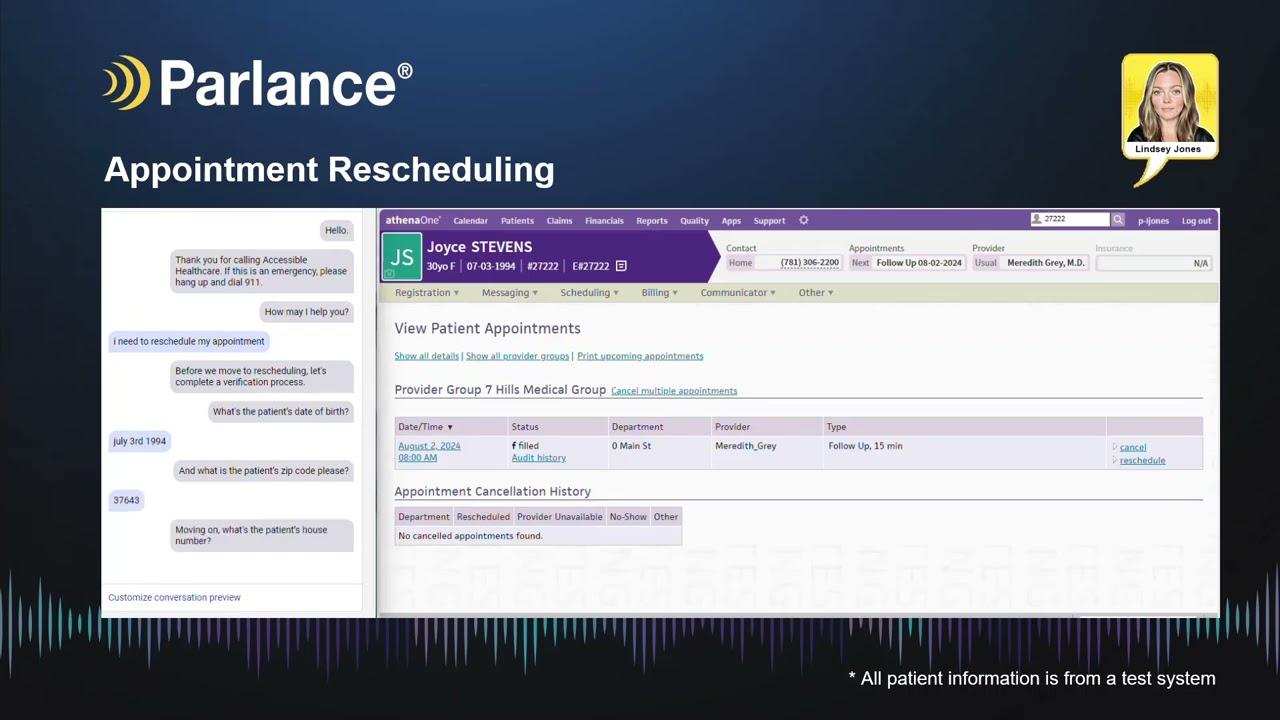Click 'No cancelled appointments found.' text

pyautogui.click(x=470, y=536)
